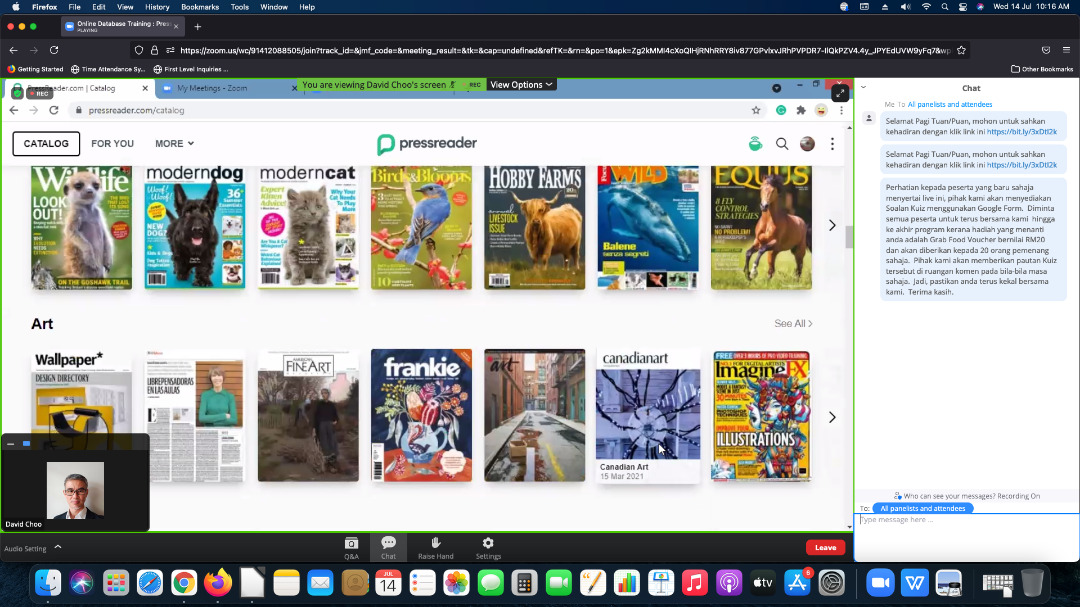Viewport: 1080px width, 607px height.
Task: Open the PressReader profile avatar
Action: tap(807, 143)
